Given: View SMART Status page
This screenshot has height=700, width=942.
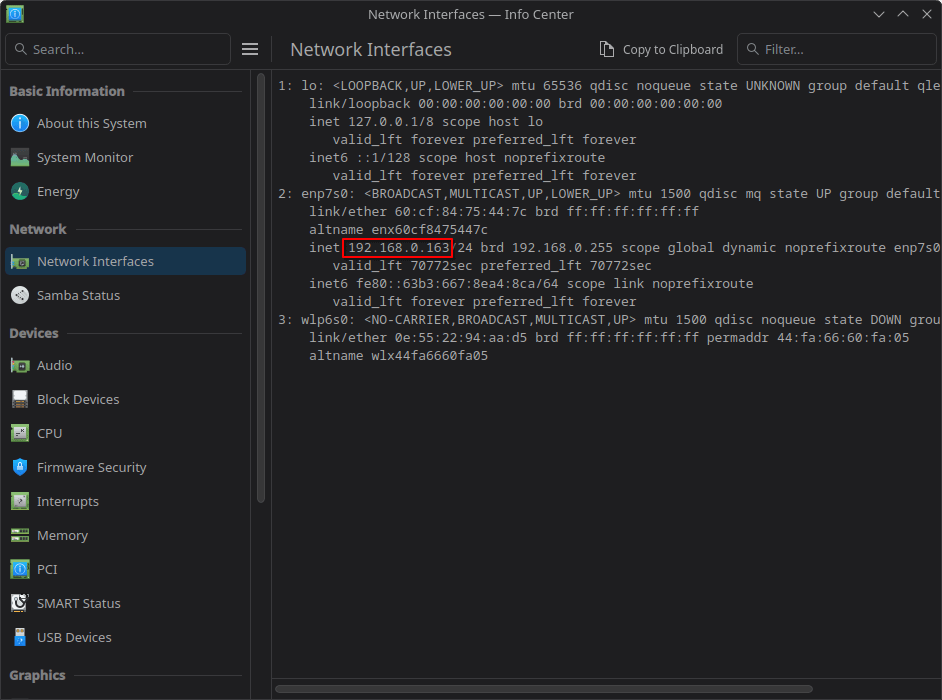Looking at the screenshot, I should coord(126,603).
